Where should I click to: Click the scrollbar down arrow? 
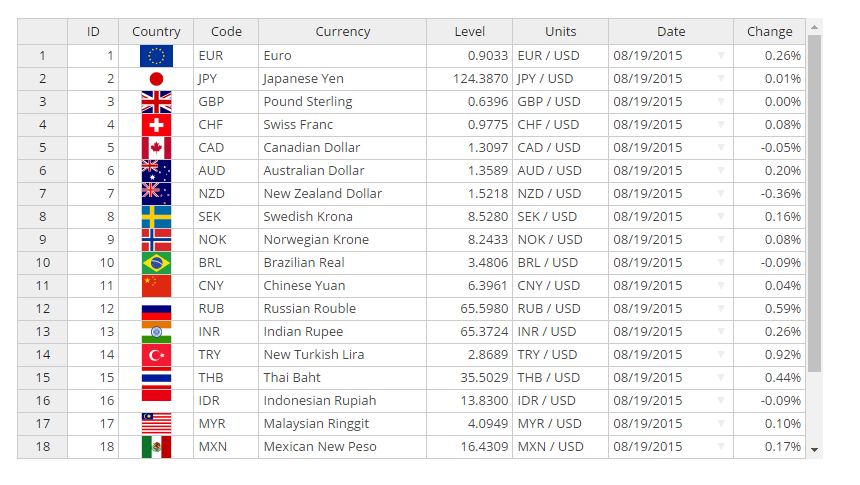pos(814,451)
